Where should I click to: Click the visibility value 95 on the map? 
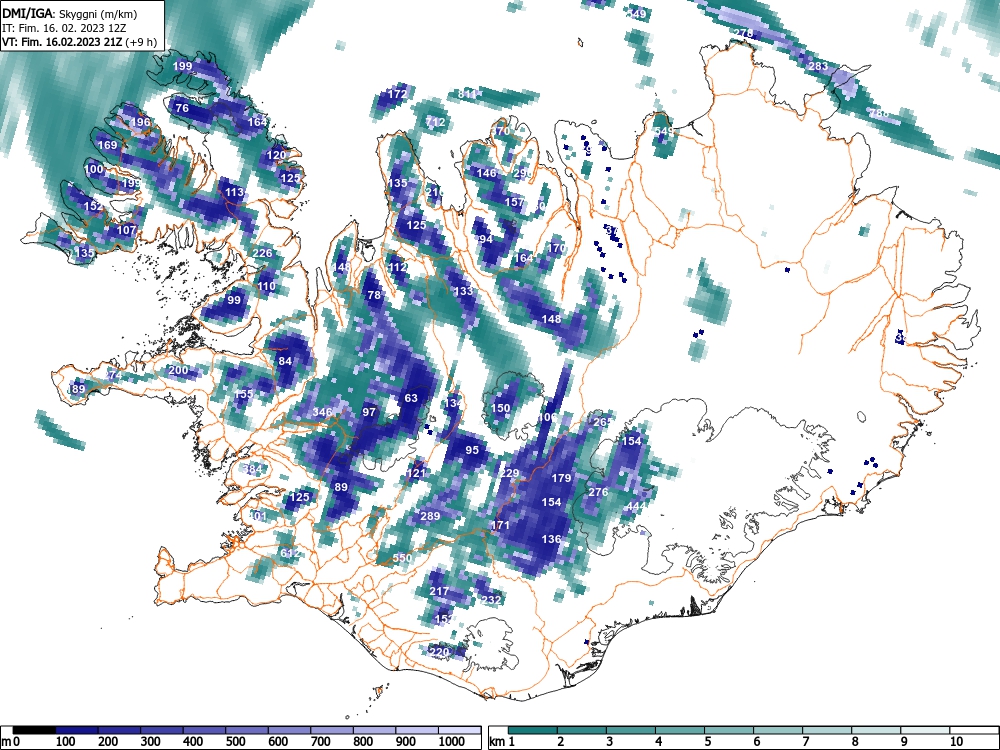pyautogui.click(x=472, y=450)
